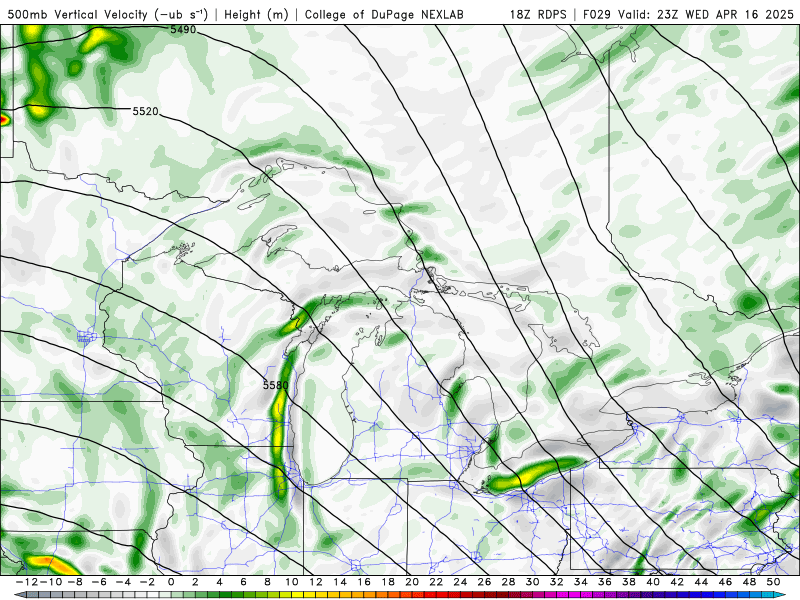Click 'College of DuPage NEXLAB' header text
Screen dimensions: 800x600
(x=384, y=14)
